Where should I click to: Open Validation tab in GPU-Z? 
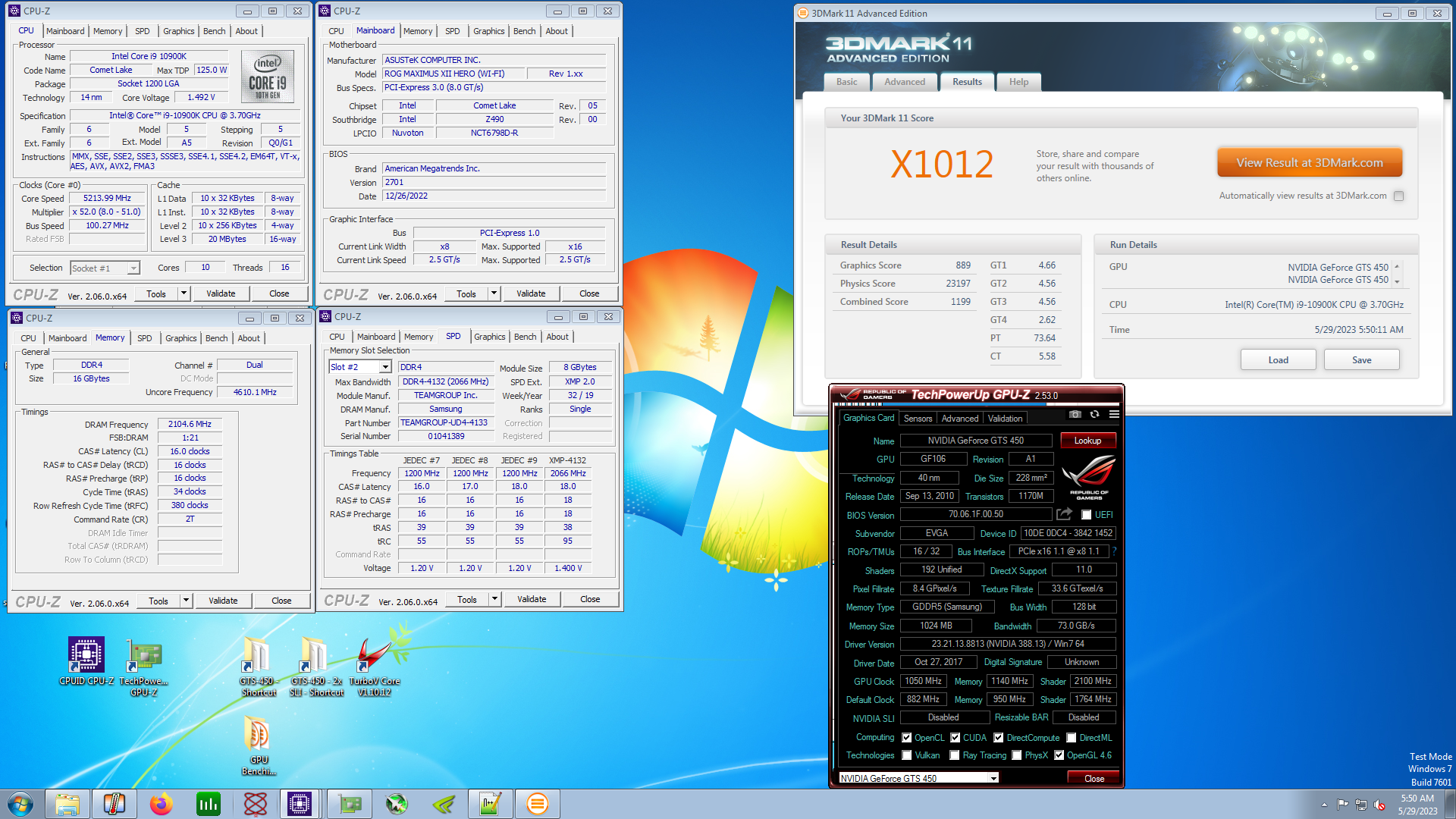[x=1005, y=419]
